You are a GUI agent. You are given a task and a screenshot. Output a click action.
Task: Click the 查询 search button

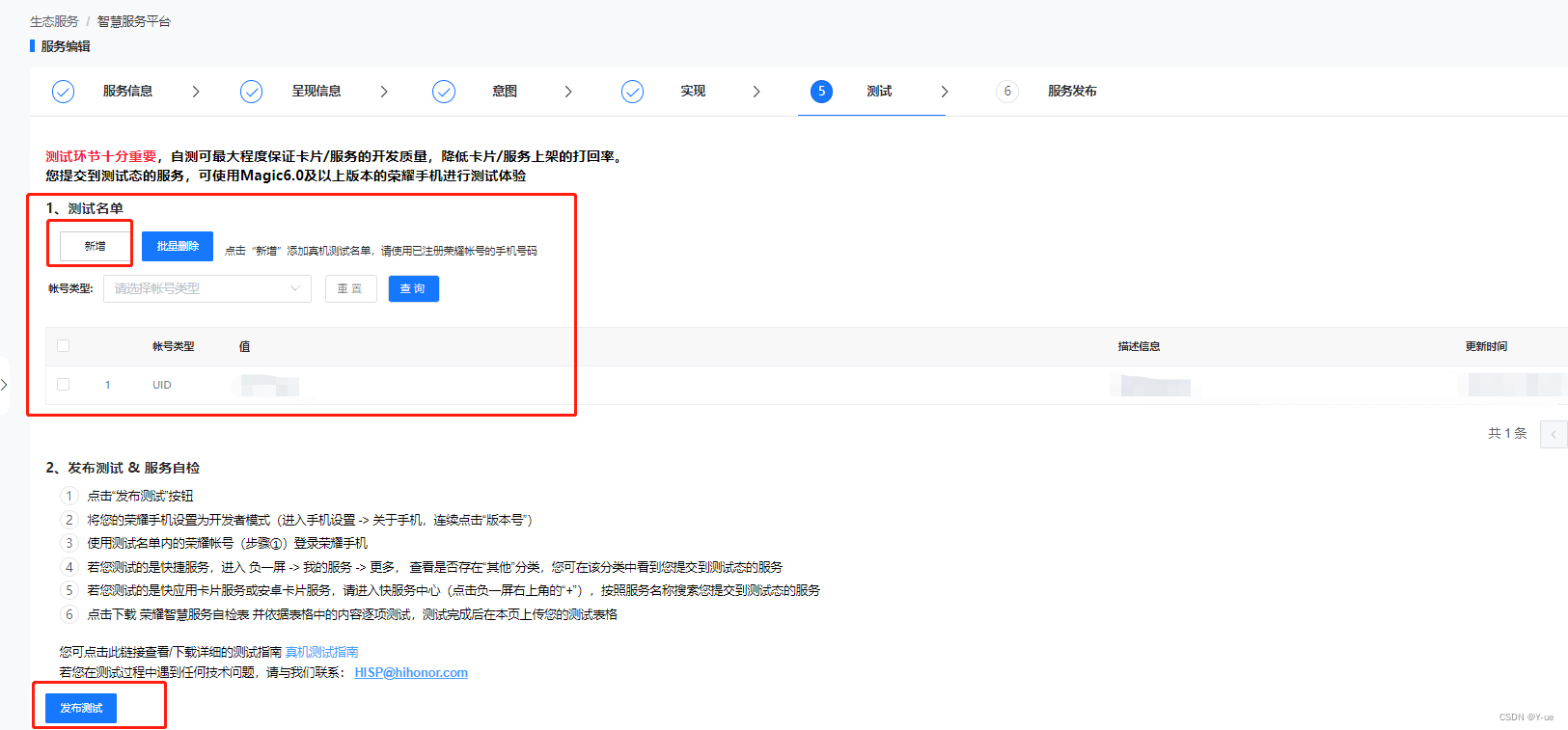(413, 288)
